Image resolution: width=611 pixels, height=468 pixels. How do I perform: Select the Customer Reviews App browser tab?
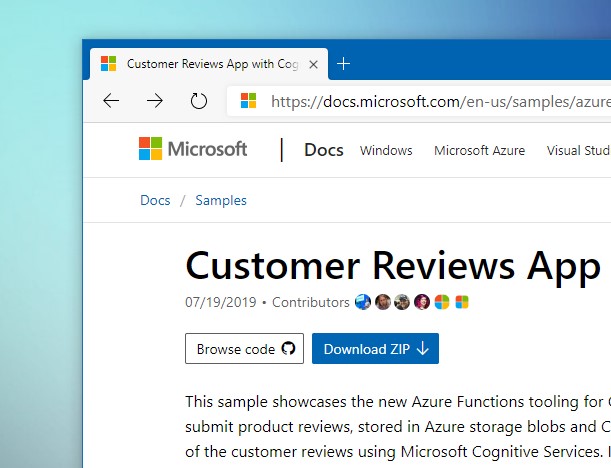(209, 64)
